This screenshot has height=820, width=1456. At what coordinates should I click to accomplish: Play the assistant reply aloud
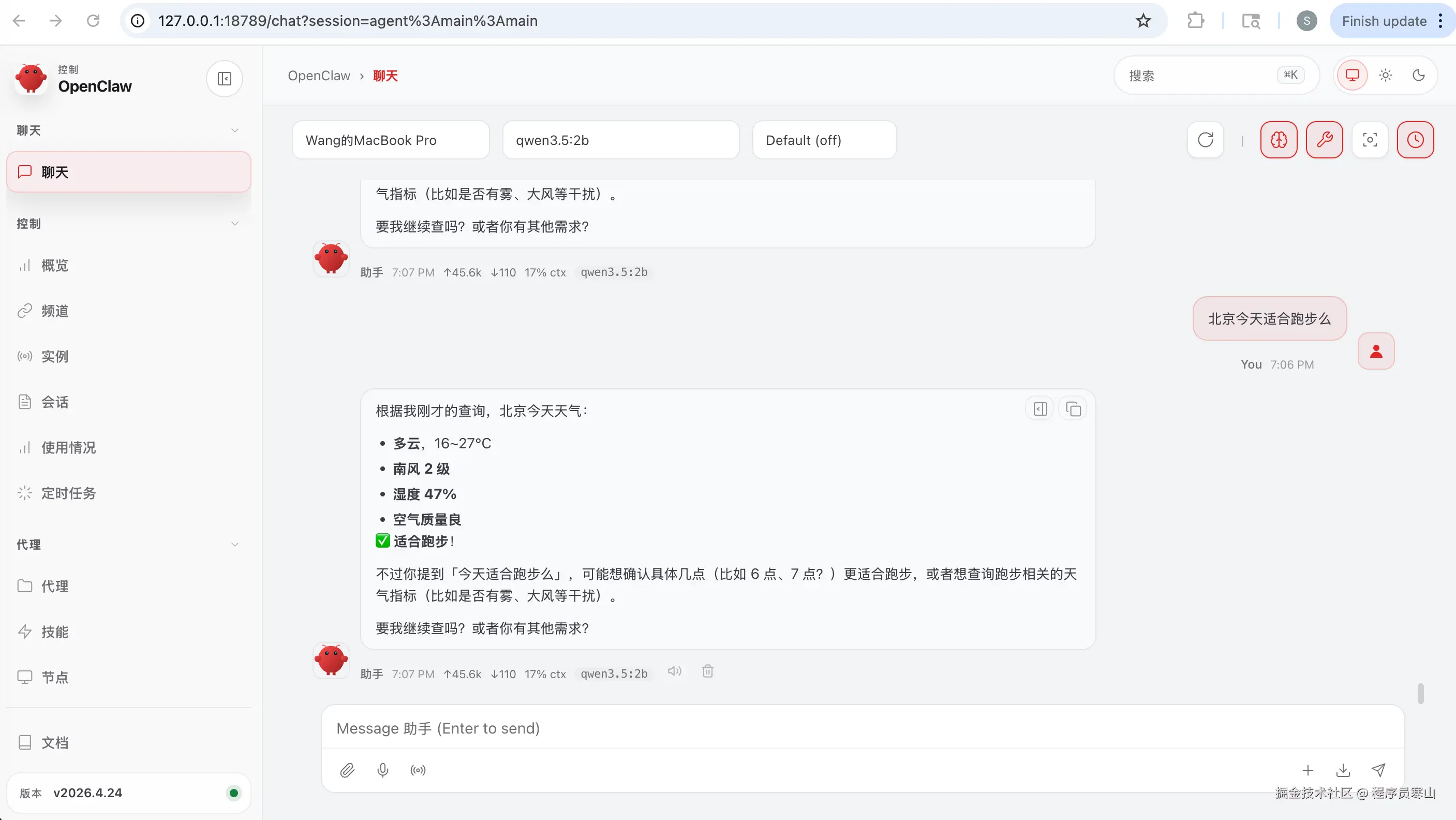tap(674, 671)
